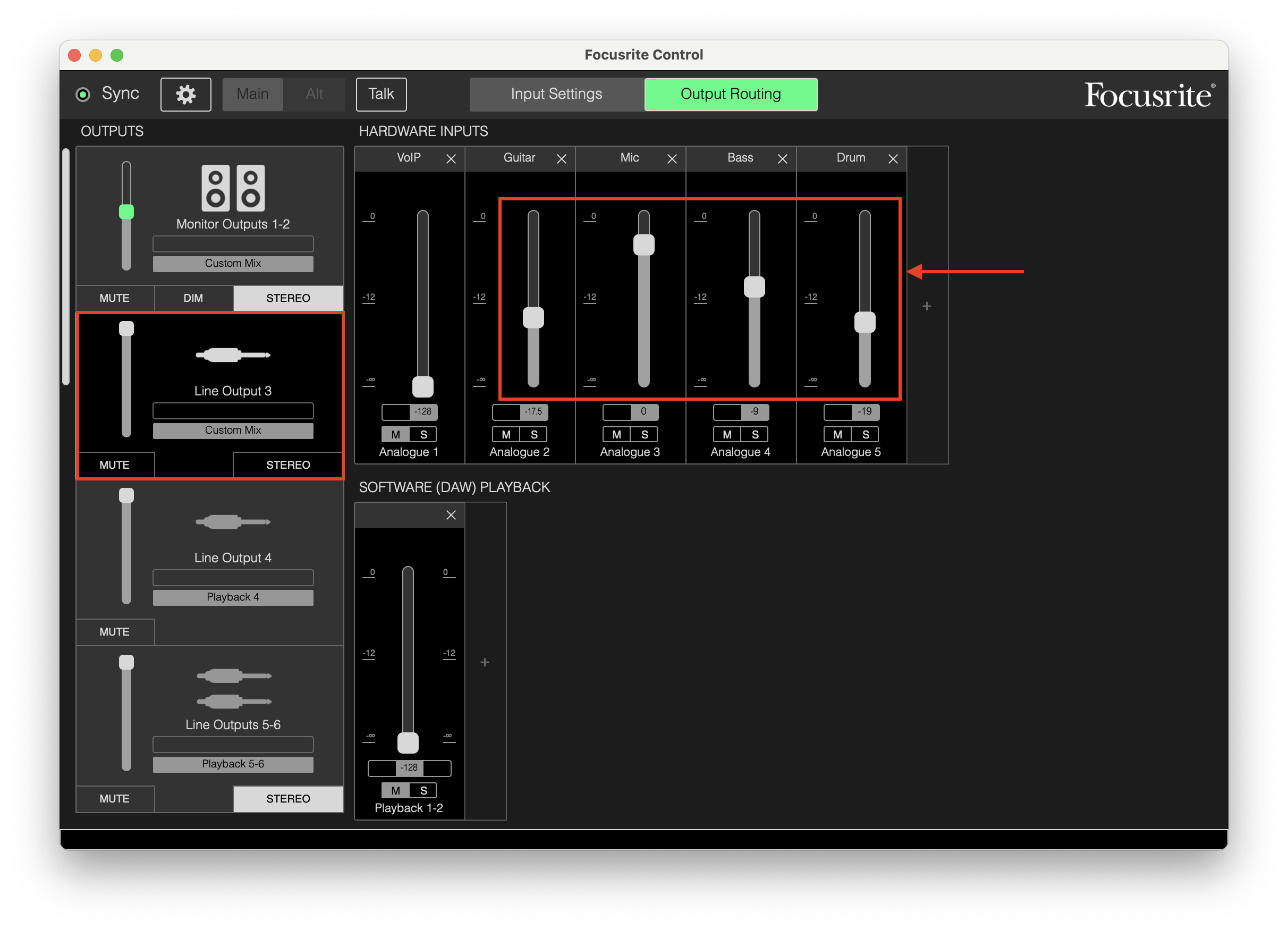This screenshot has height=929, width=1288.
Task: Mute the Analogue 1 channel
Action: click(x=395, y=435)
